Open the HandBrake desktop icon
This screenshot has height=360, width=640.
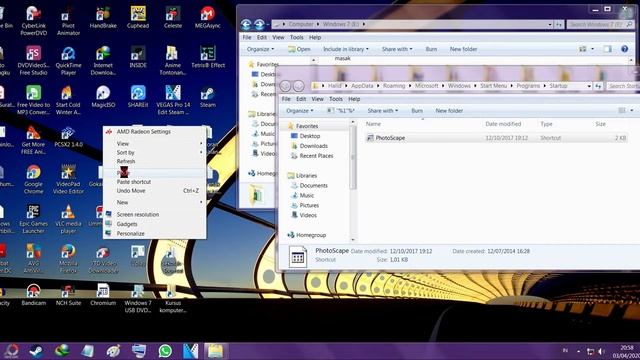(x=103, y=17)
